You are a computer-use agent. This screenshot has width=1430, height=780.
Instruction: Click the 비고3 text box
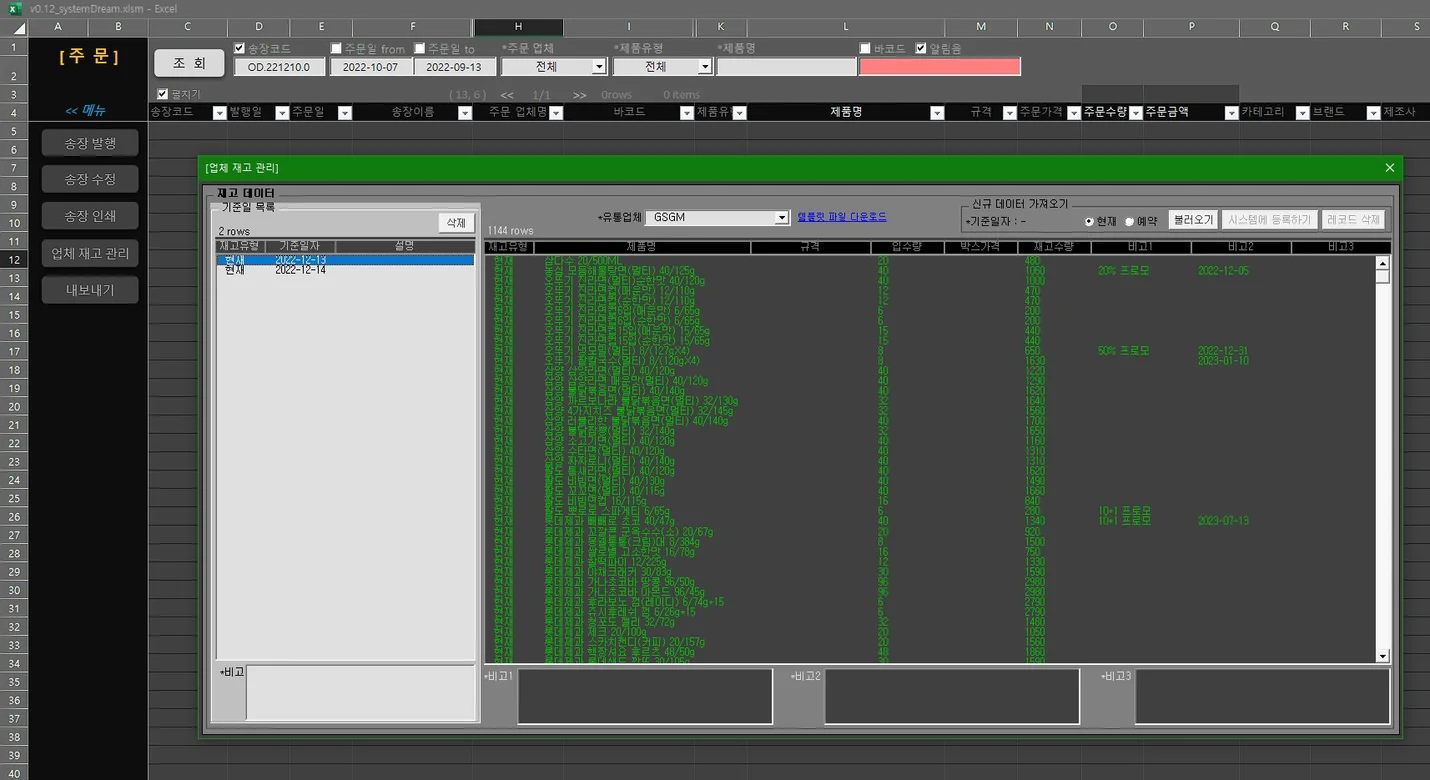click(x=1262, y=696)
